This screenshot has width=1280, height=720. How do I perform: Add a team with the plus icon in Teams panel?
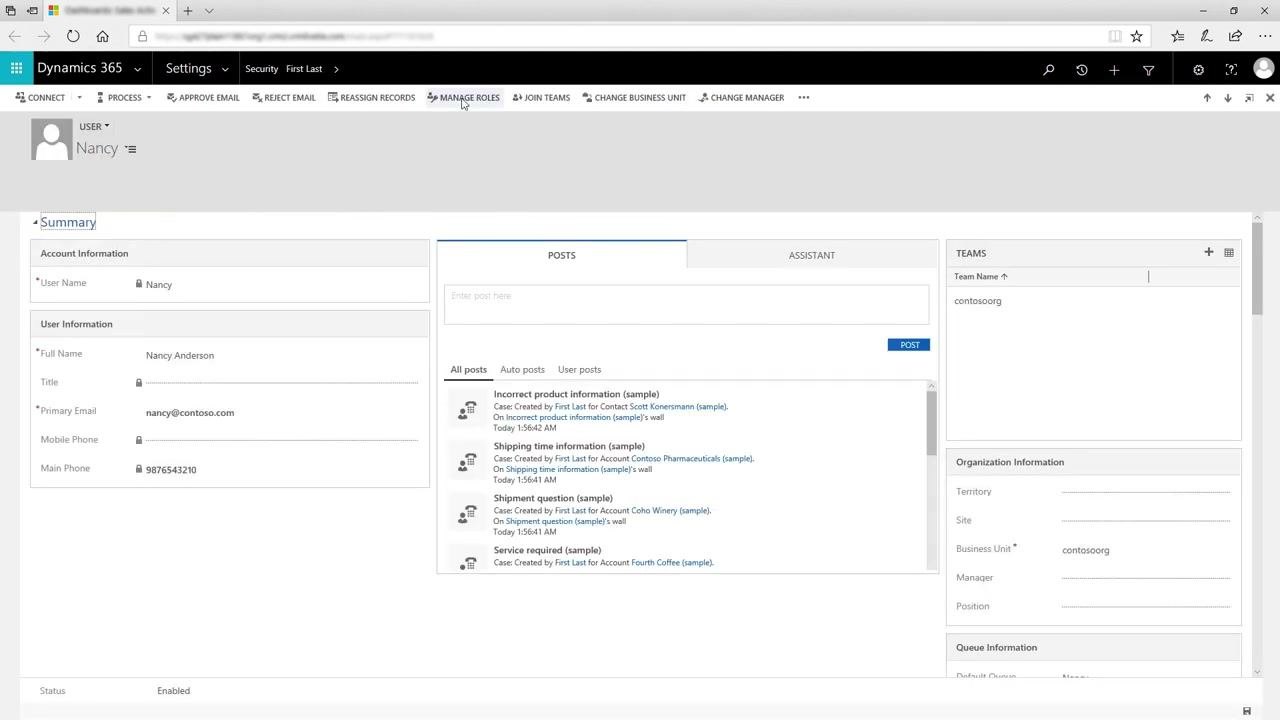click(x=1208, y=252)
